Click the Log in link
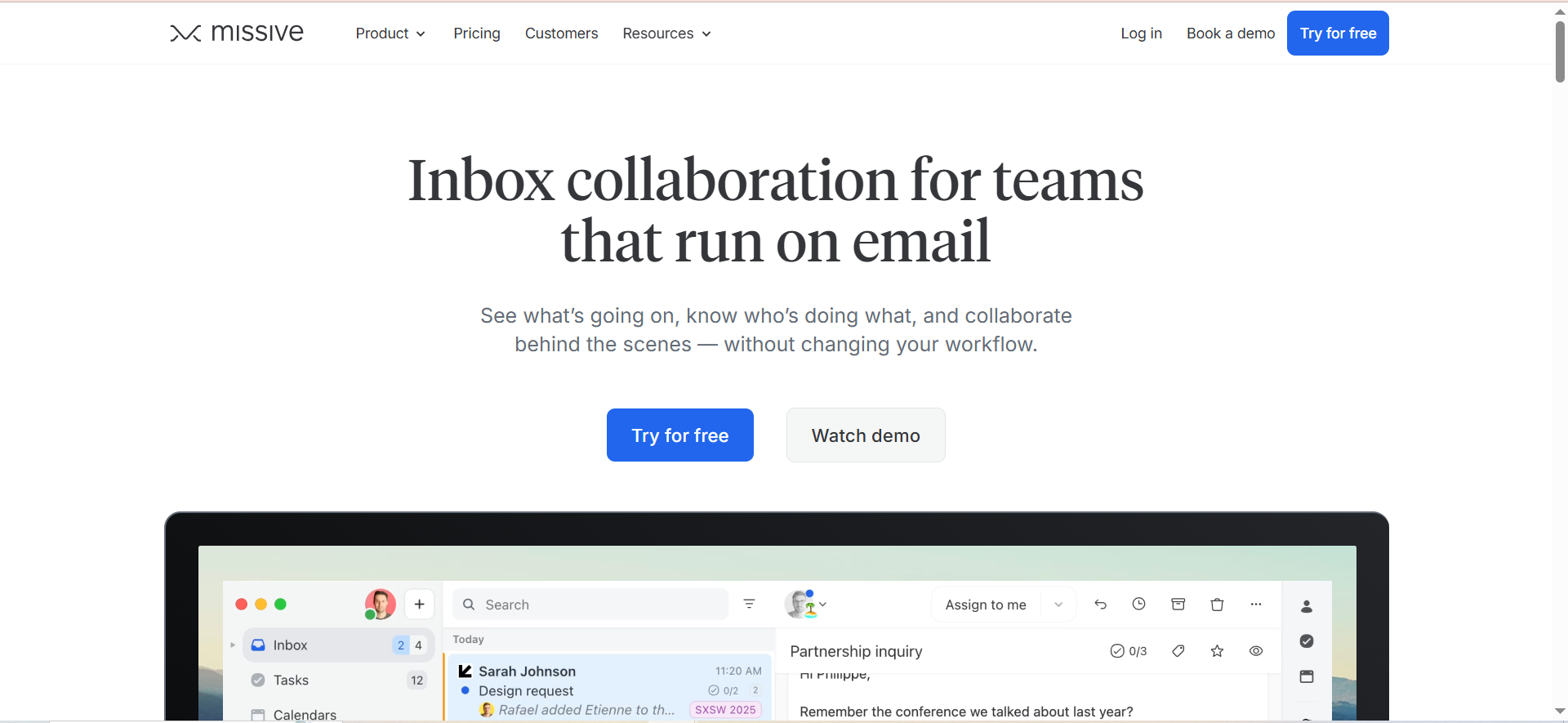Viewport: 1568px width, 723px height. (1141, 33)
